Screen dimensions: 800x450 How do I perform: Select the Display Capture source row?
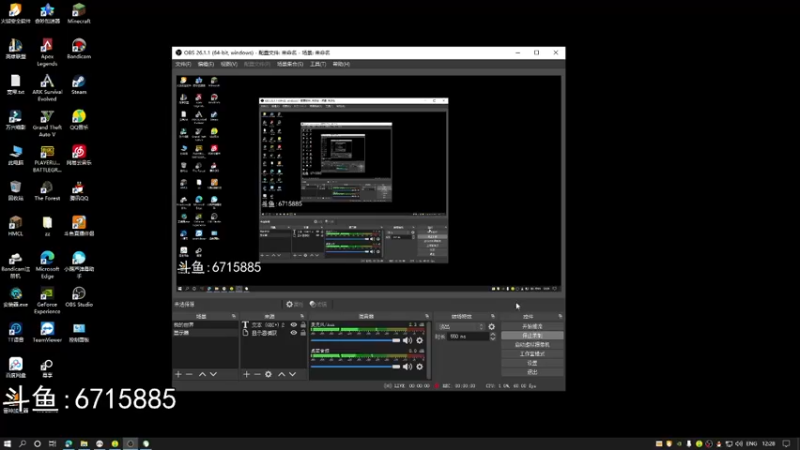pyautogui.click(x=273, y=333)
